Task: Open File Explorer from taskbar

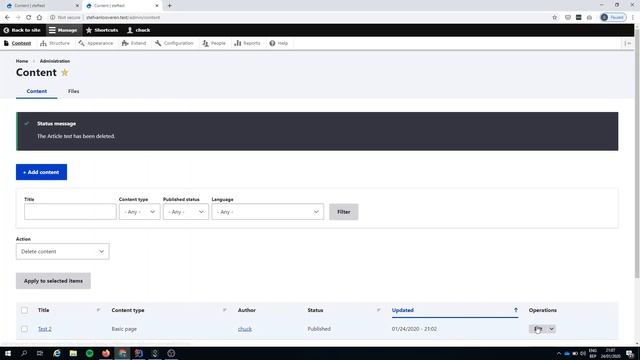Action: [x=73, y=353]
